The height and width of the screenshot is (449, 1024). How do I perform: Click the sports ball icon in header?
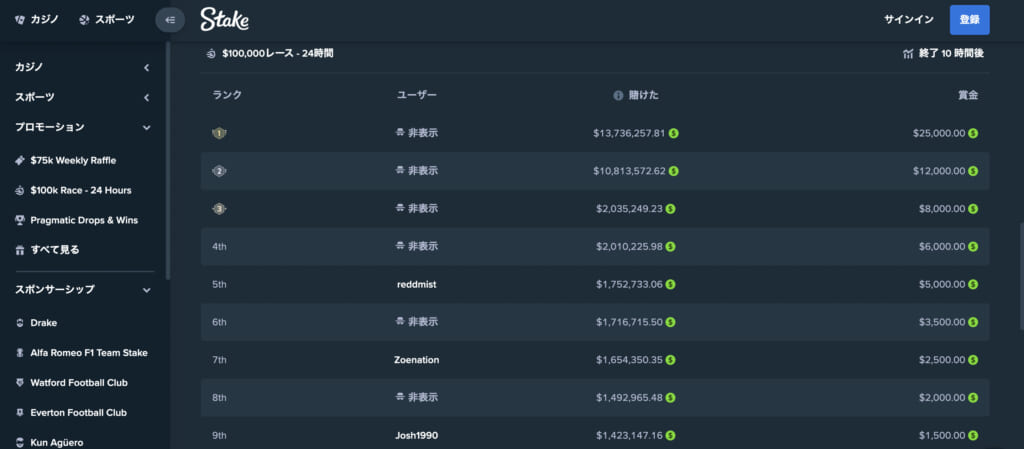tap(84, 20)
